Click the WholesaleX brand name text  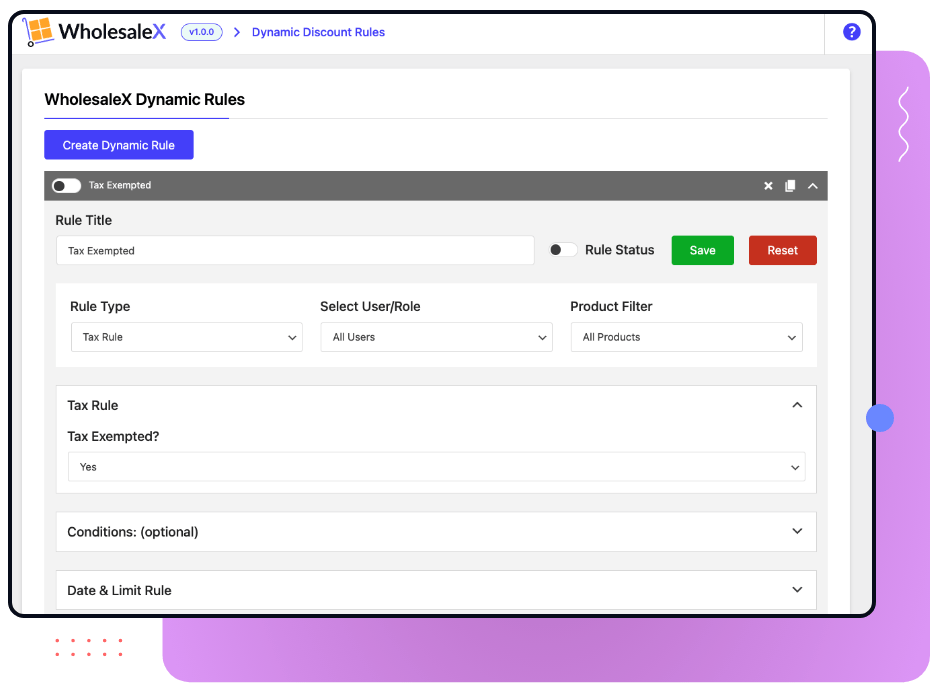(x=112, y=31)
